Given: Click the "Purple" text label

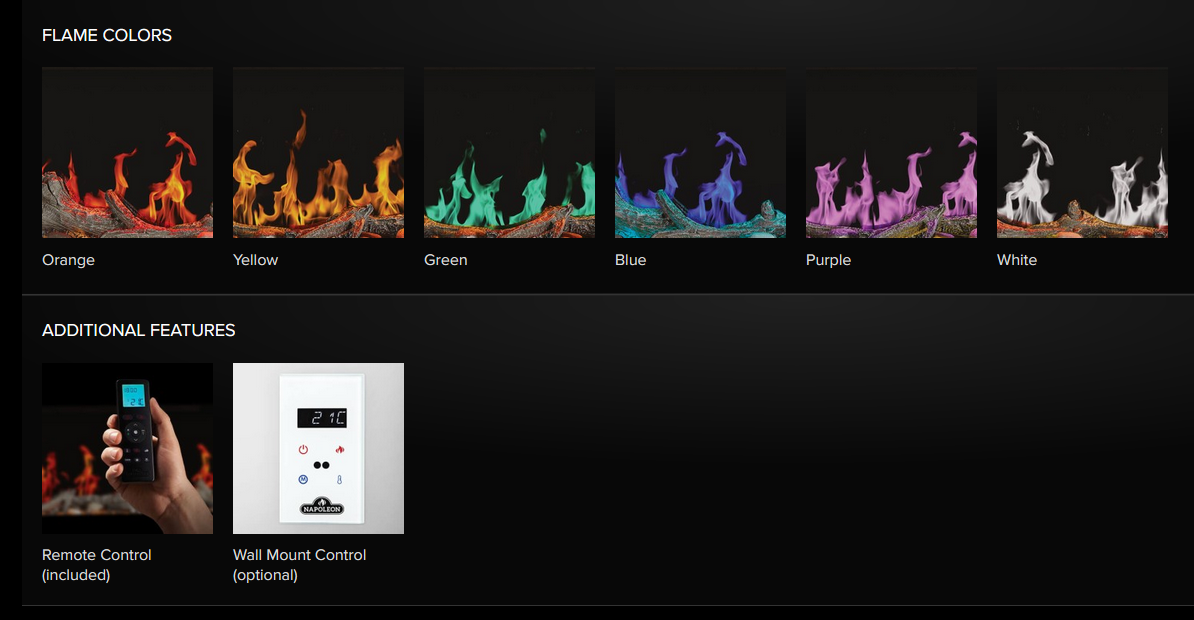Looking at the screenshot, I should [x=828, y=260].
